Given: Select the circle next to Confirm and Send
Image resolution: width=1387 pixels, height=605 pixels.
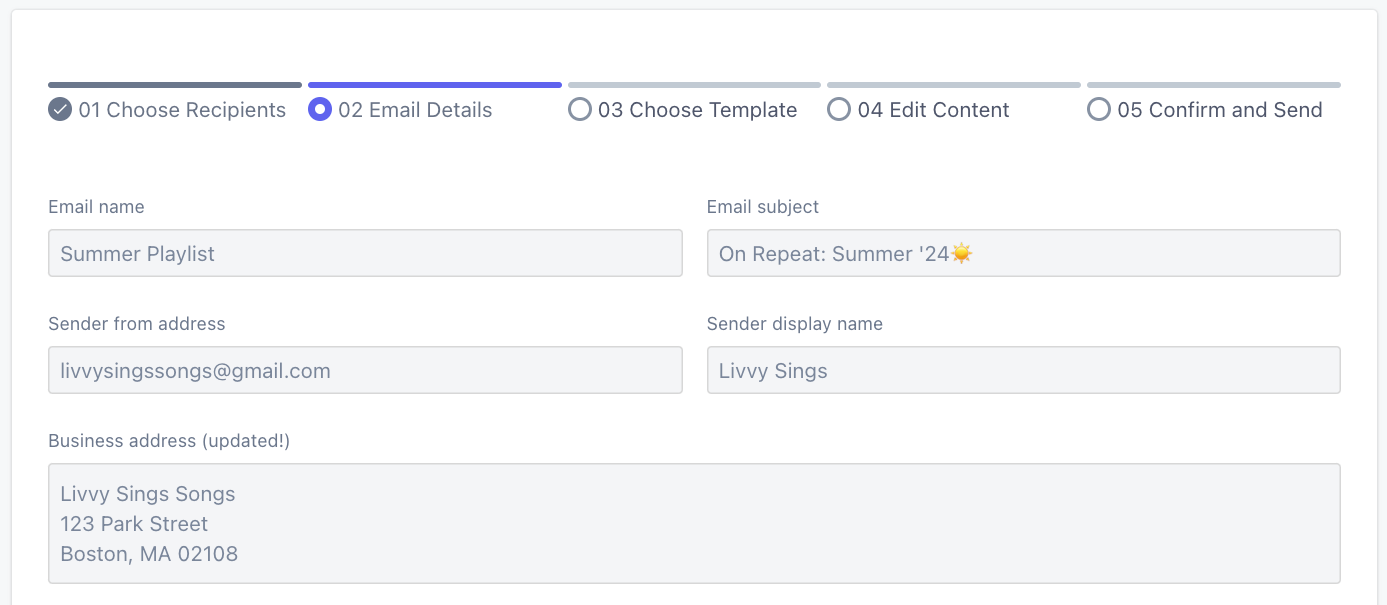Looking at the screenshot, I should pyautogui.click(x=1099, y=110).
